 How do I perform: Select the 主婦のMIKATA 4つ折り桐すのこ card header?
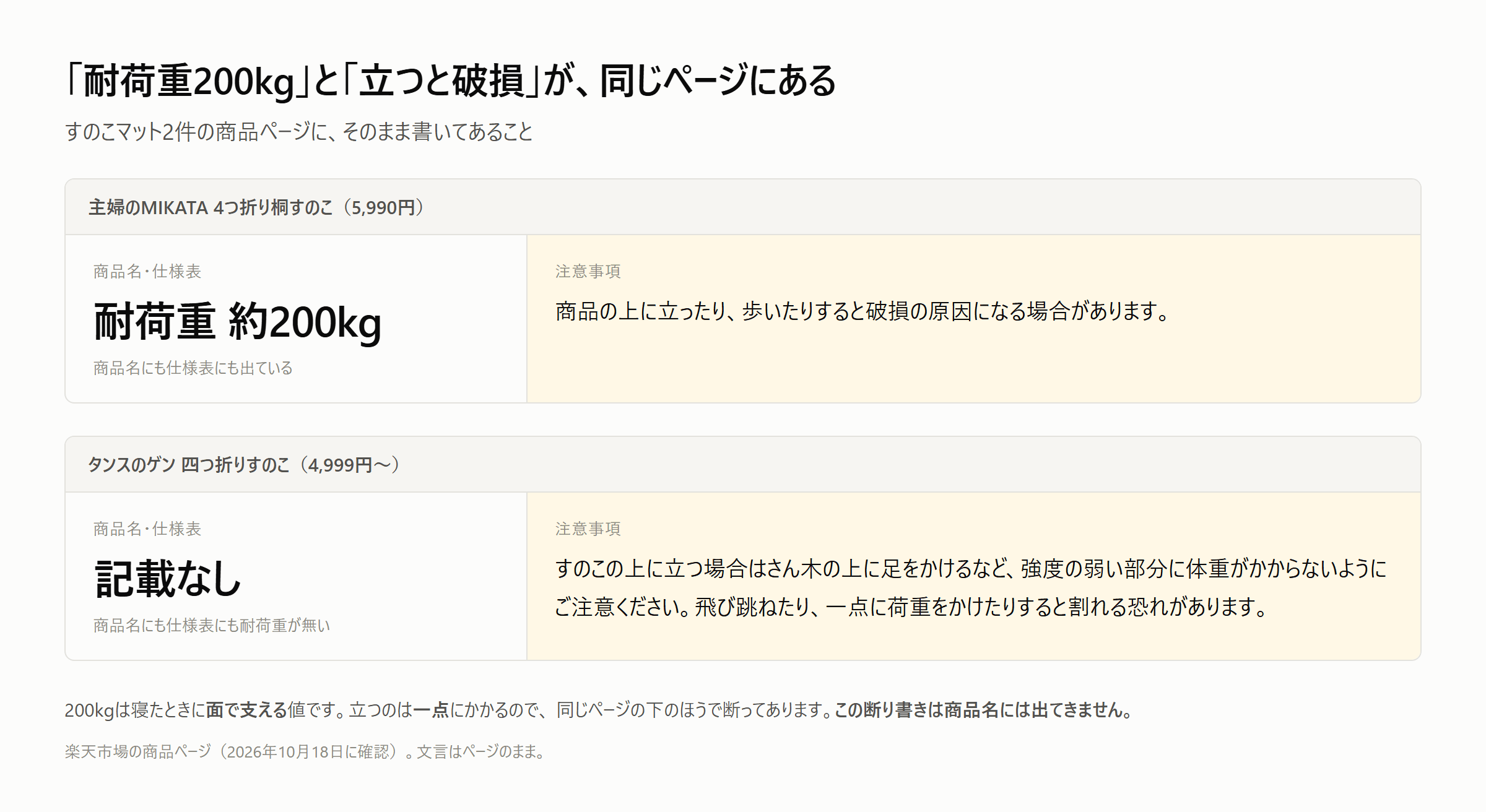point(743,207)
